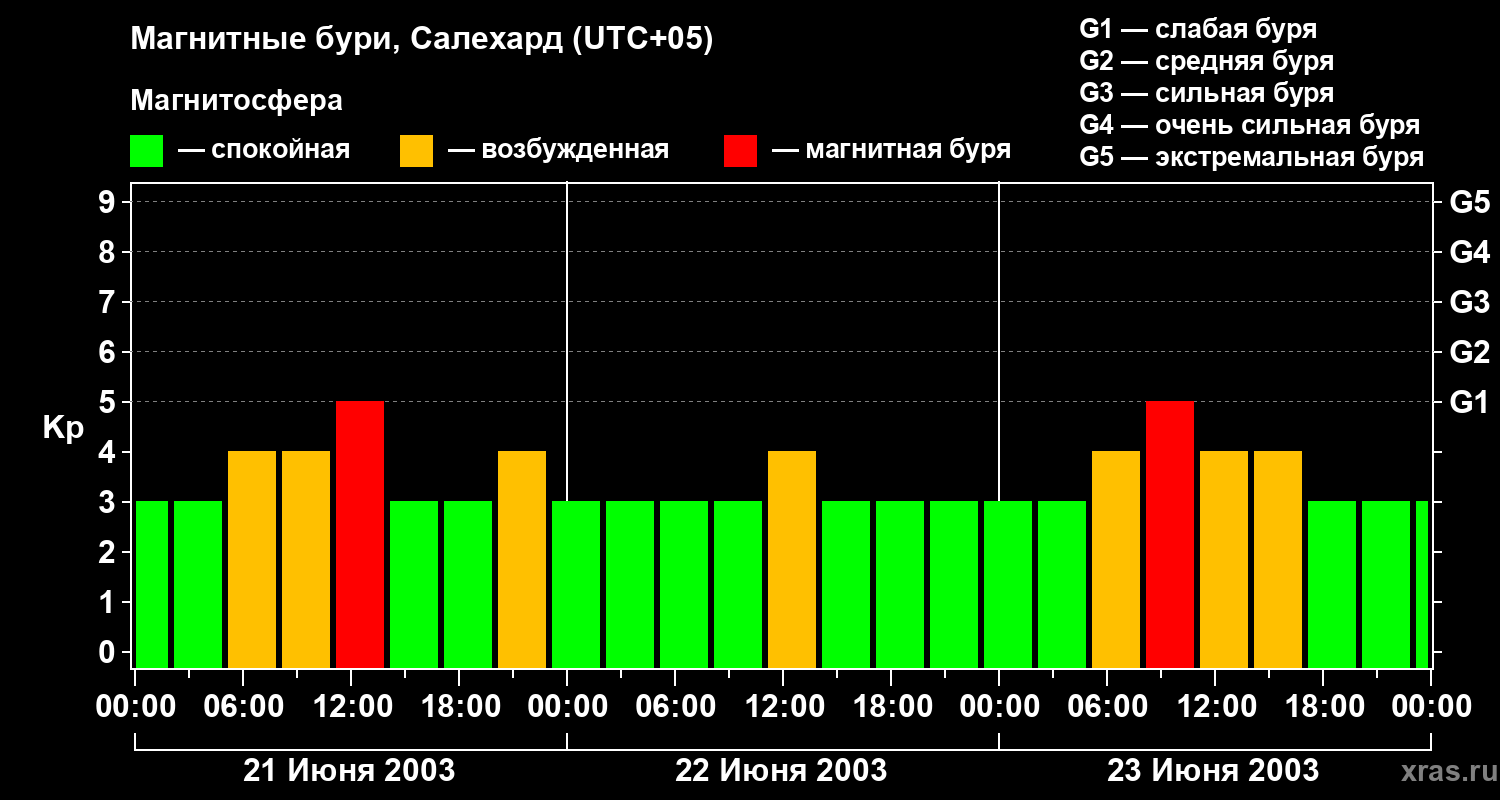Viewport: 1500px width, 800px height.
Task: Click the 'Магнитосфера' heading
Action: tap(237, 101)
